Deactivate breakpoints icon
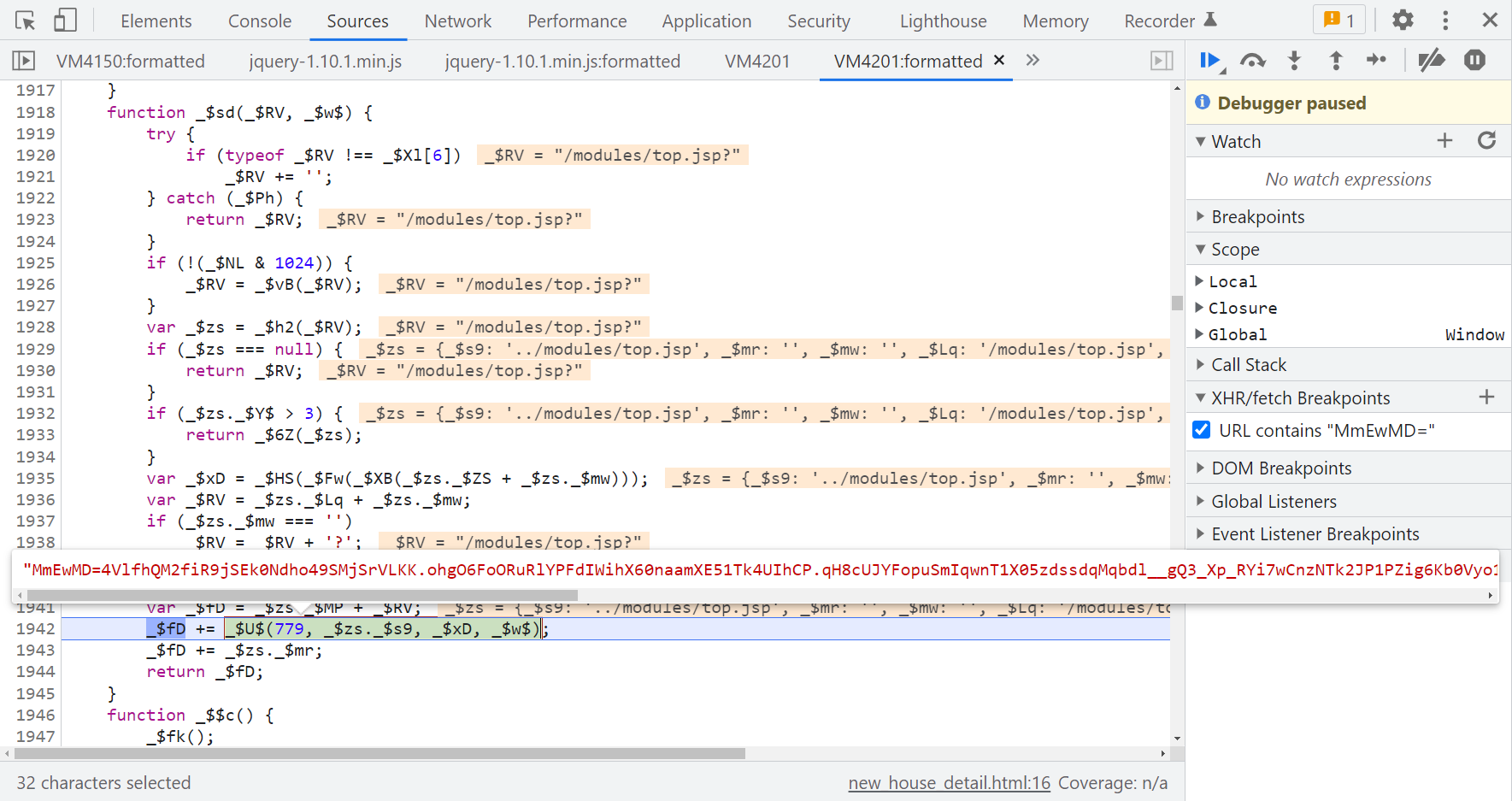 [1432, 60]
